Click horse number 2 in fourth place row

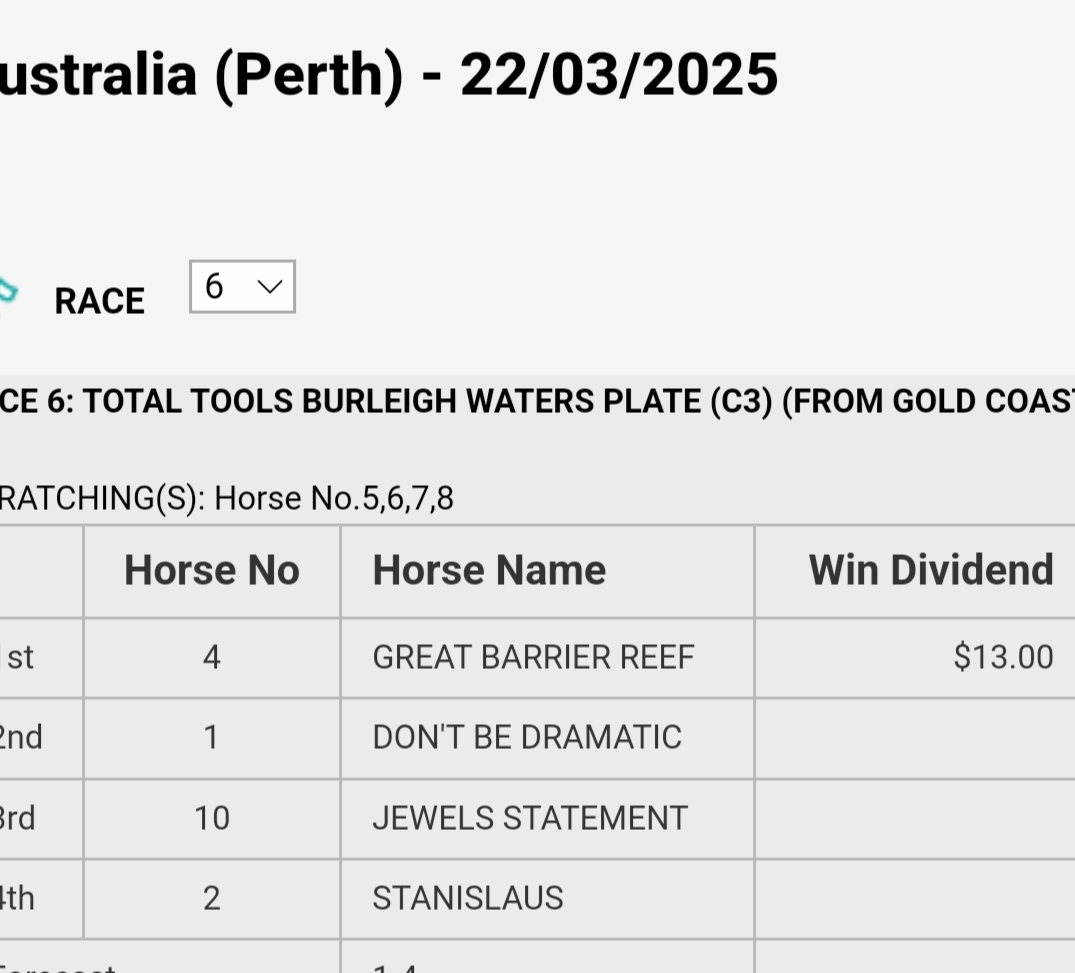tap(212, 899)
